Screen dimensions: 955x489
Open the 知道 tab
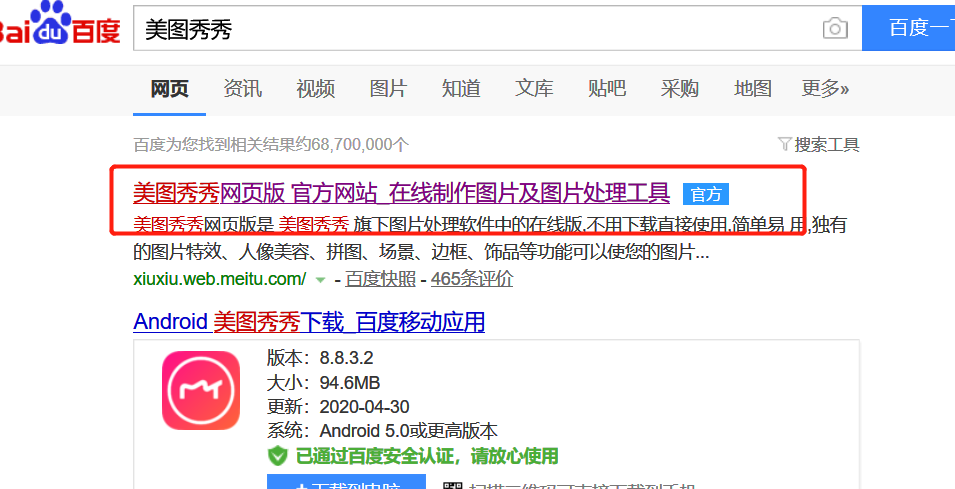[x=461, y=89]
